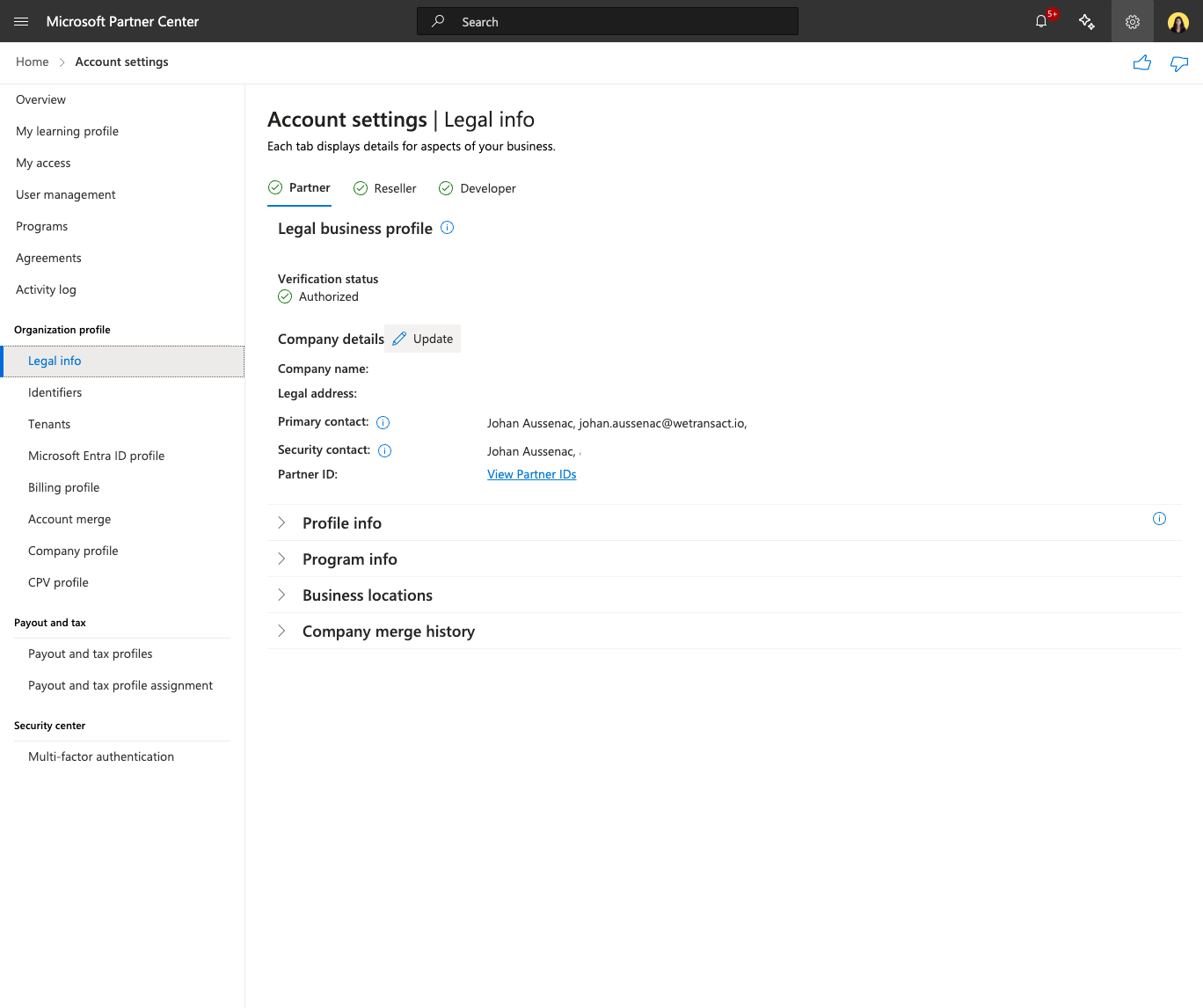Open User management
This screenshot has height=1008, width=1203.
point(66,194)
